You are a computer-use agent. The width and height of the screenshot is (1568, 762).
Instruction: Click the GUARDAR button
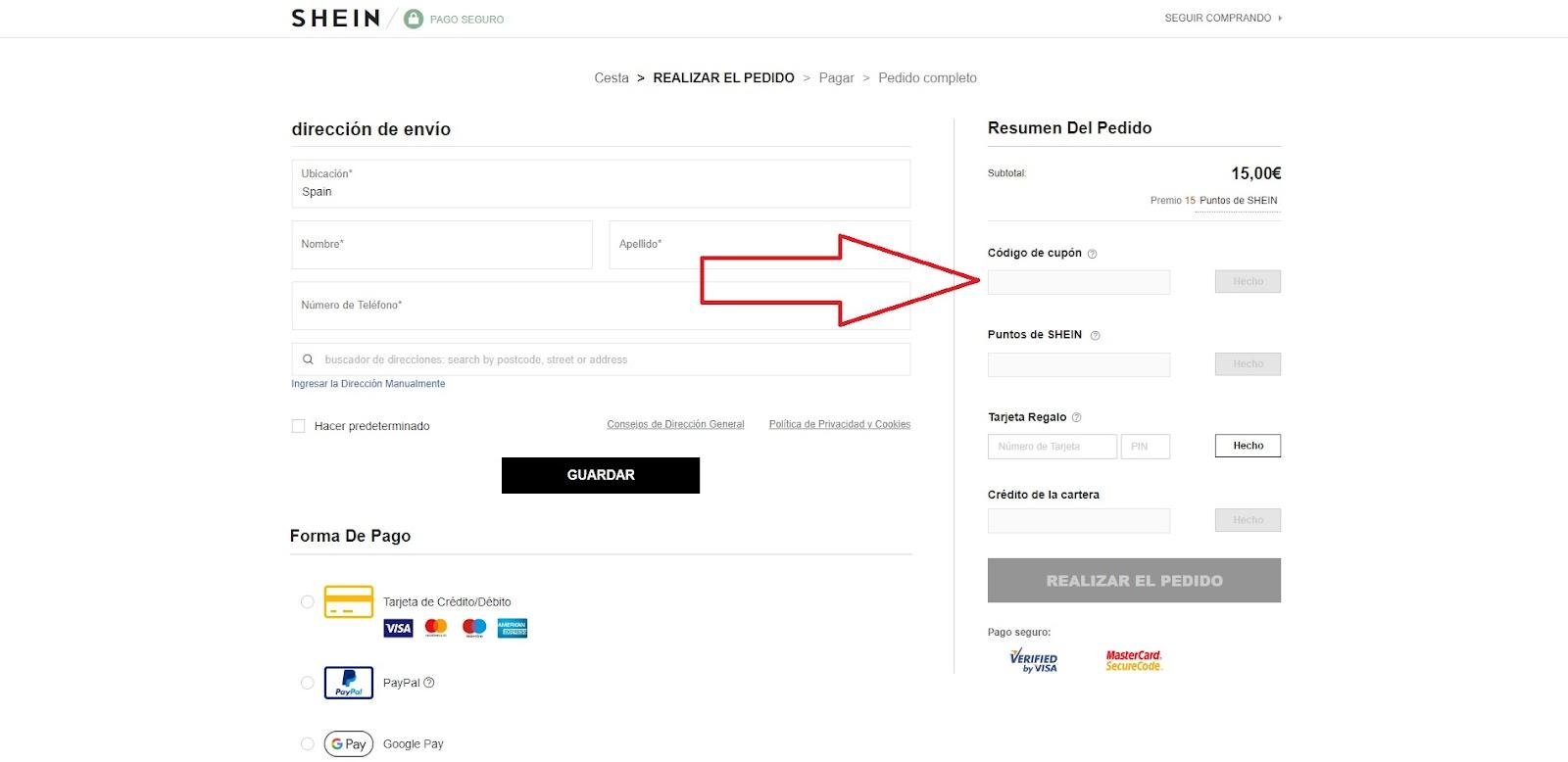coord(601,475)
